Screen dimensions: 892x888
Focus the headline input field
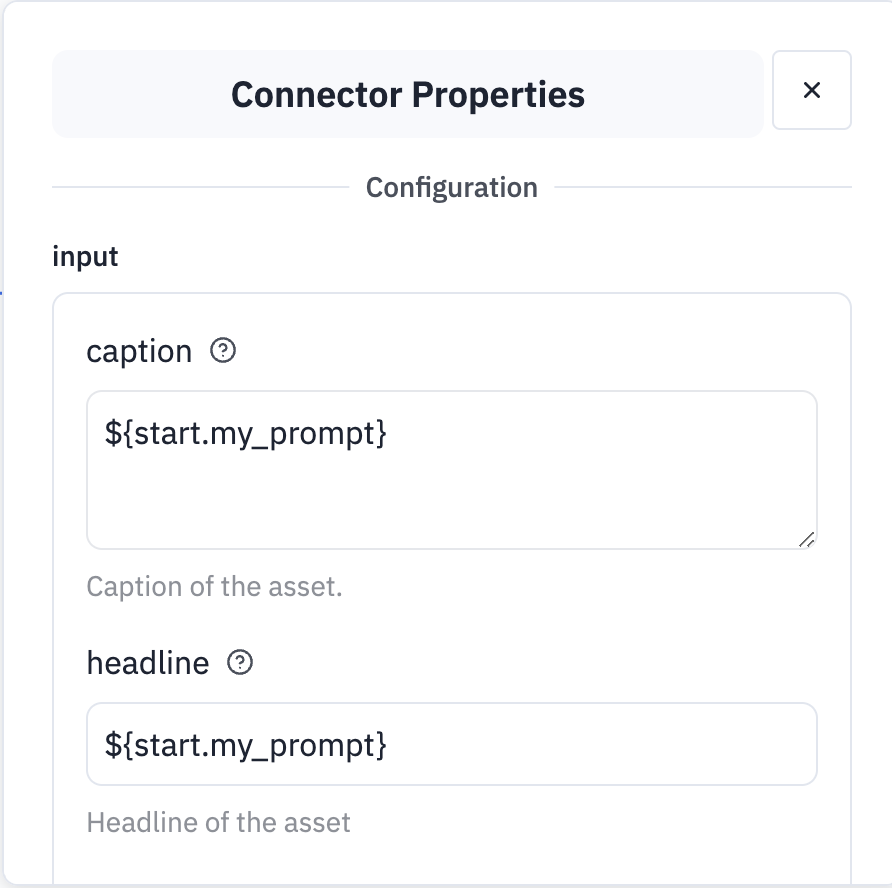point(452,744)
